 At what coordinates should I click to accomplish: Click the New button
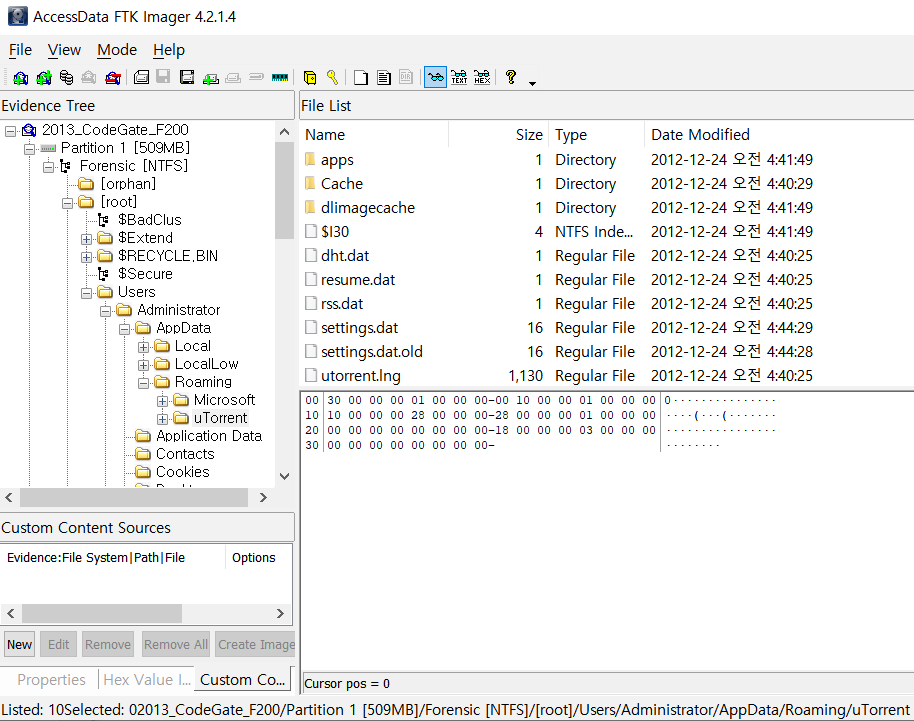pyautogui.click(x=19, y=644)
